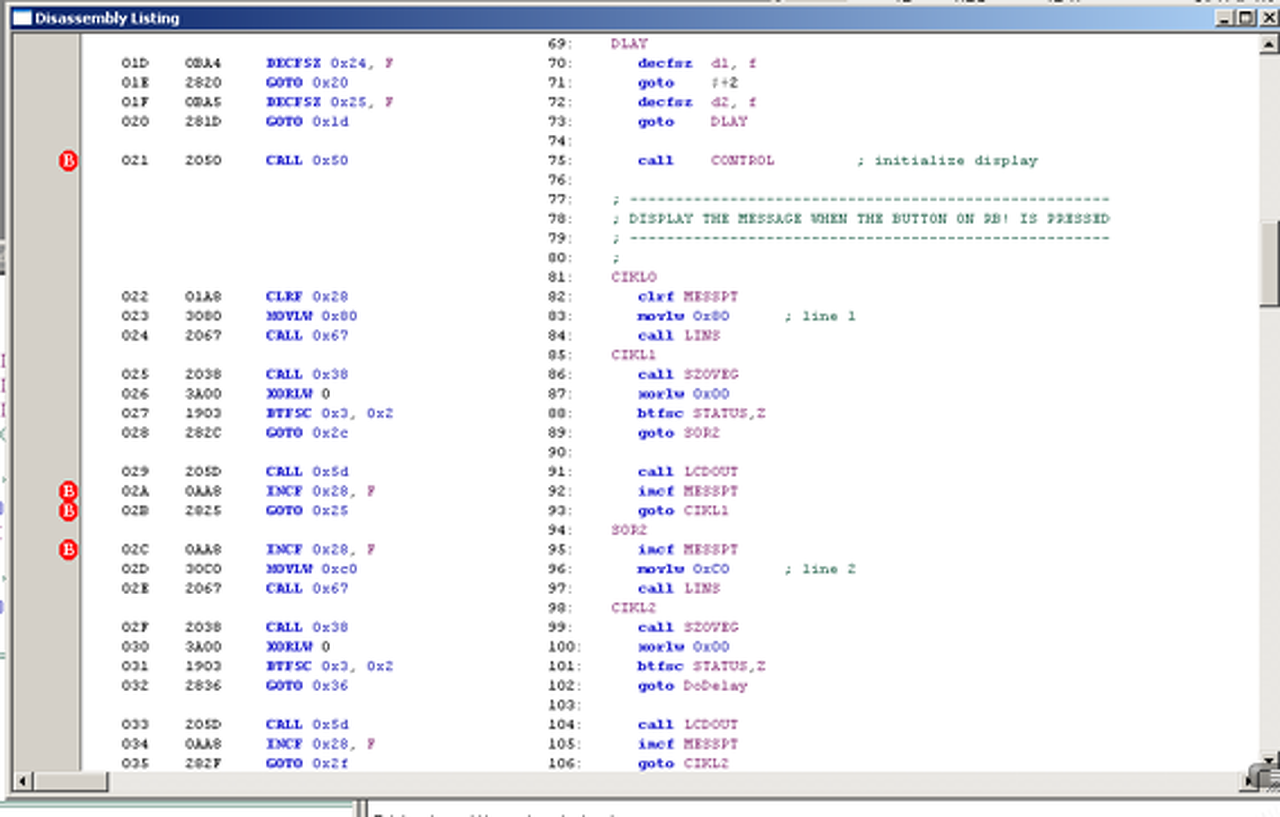Toggle the breakpoint on address 02C
The image size is (1280, 817).
click(x=68, y=550)
